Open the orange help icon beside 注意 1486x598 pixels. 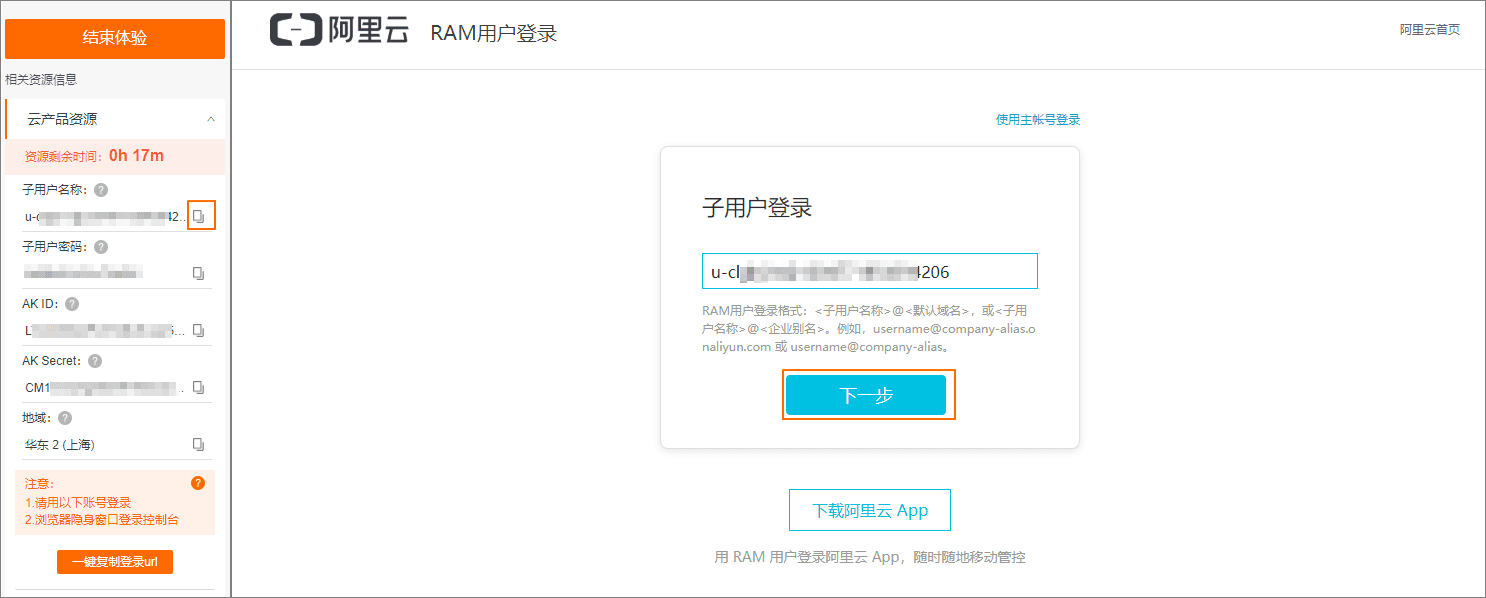(198, 483)
